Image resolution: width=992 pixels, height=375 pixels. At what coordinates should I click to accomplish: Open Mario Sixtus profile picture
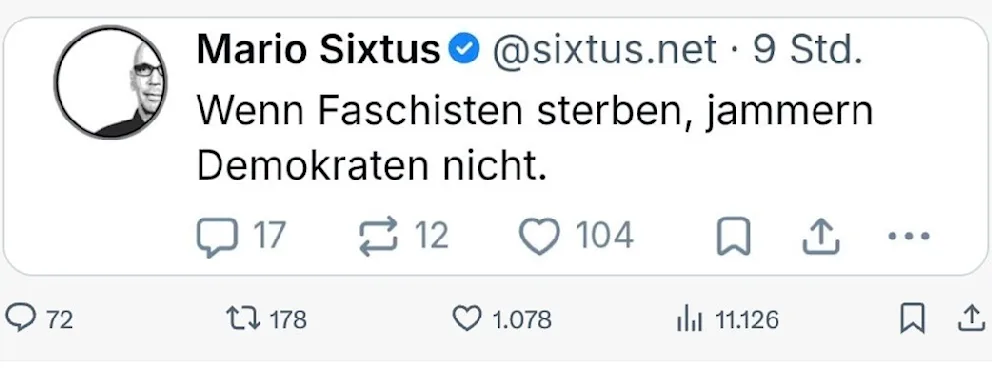coord(111,82)
